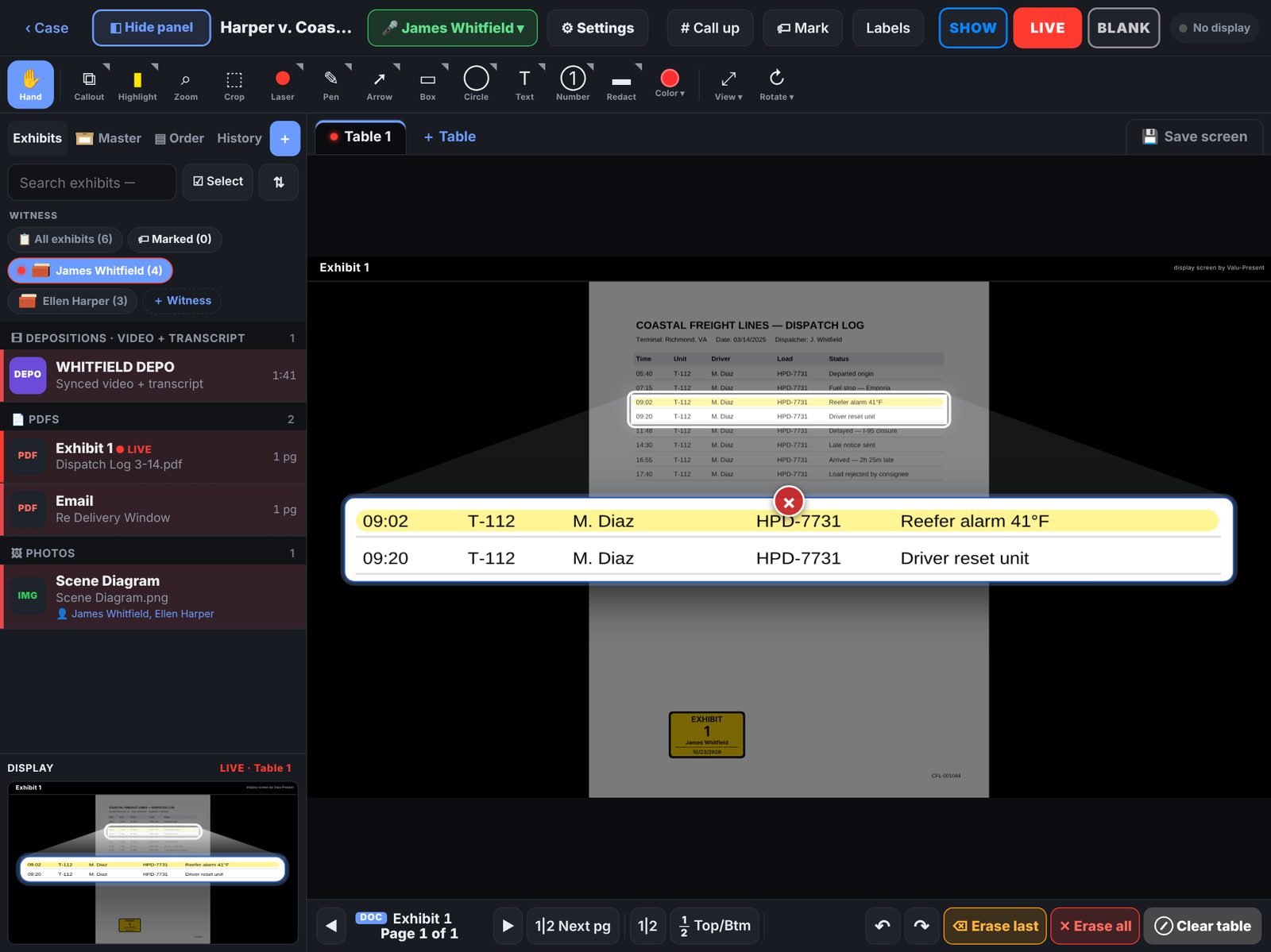Select the Text tool
Viewport: 1271px width, 952px height.
[x=524, y=84]
